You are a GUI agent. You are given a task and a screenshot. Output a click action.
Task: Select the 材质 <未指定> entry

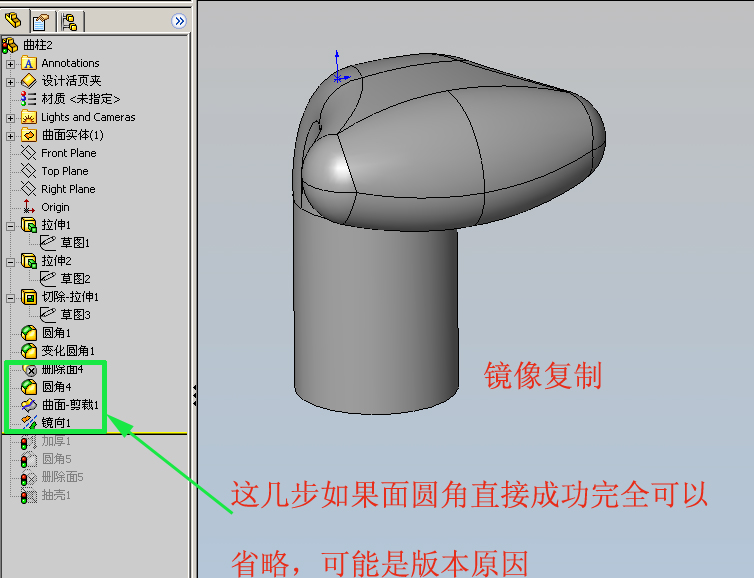80,99
